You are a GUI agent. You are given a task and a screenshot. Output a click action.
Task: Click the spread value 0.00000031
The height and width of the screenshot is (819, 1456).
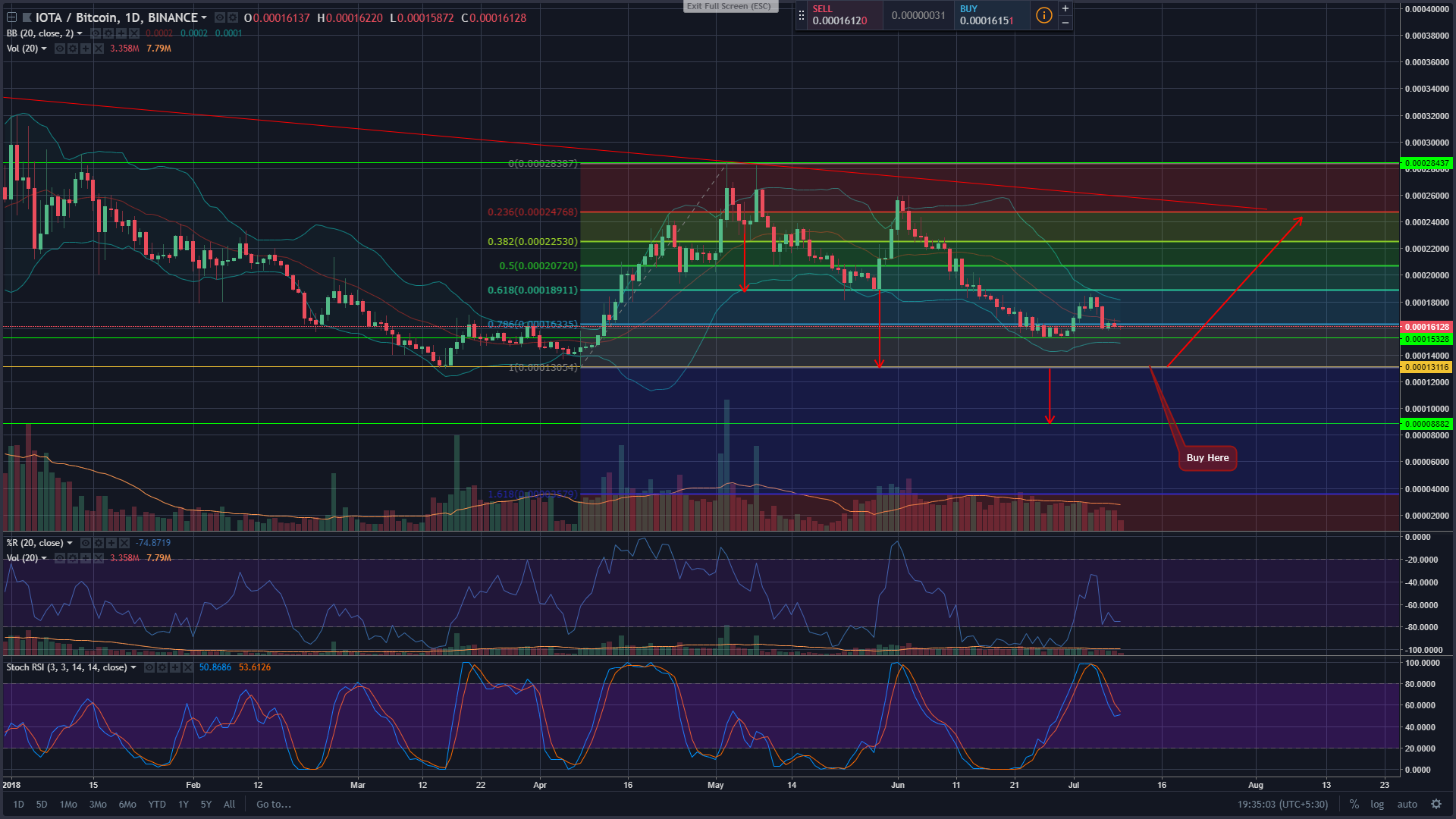(918, 15)
